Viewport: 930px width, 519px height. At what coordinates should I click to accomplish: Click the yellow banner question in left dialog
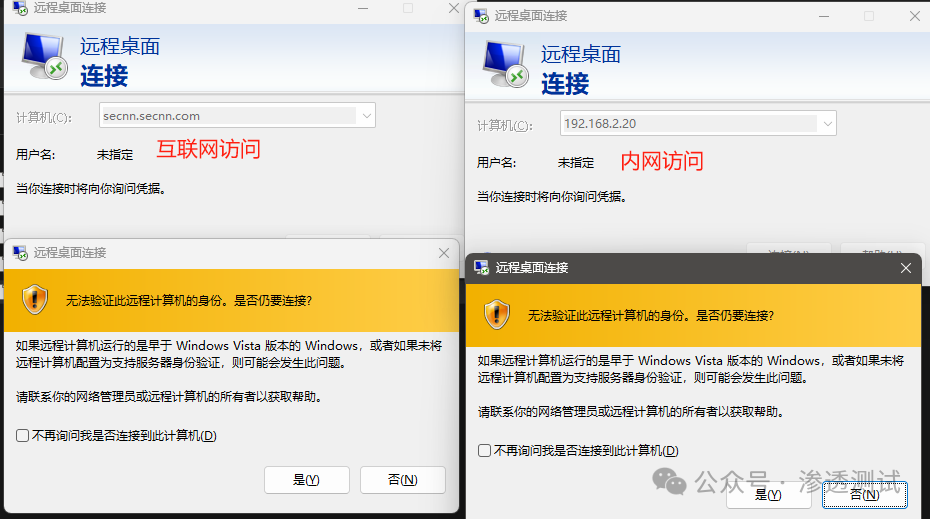pos(189,301)
